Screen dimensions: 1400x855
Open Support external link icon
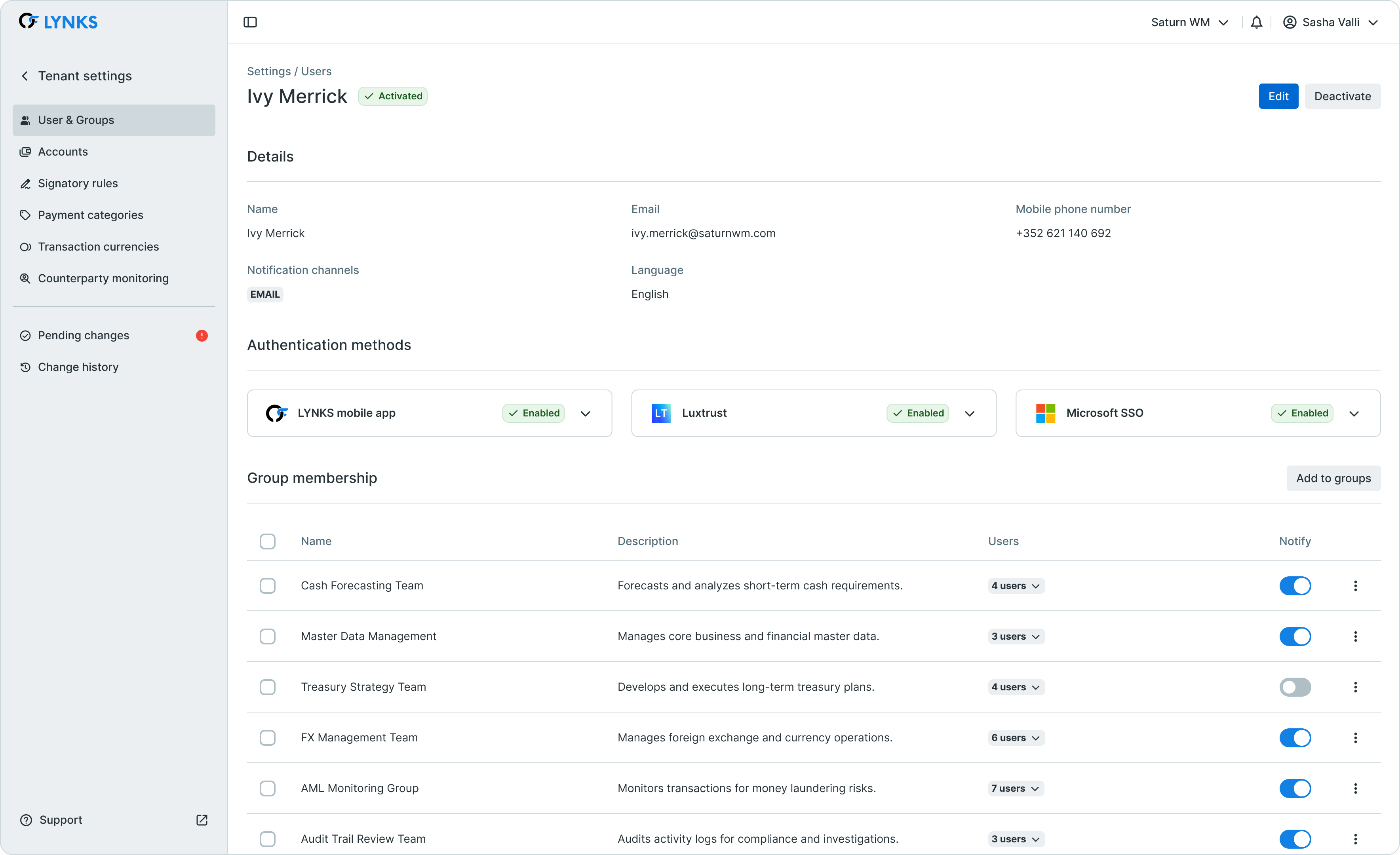click(x=202, y=820)
